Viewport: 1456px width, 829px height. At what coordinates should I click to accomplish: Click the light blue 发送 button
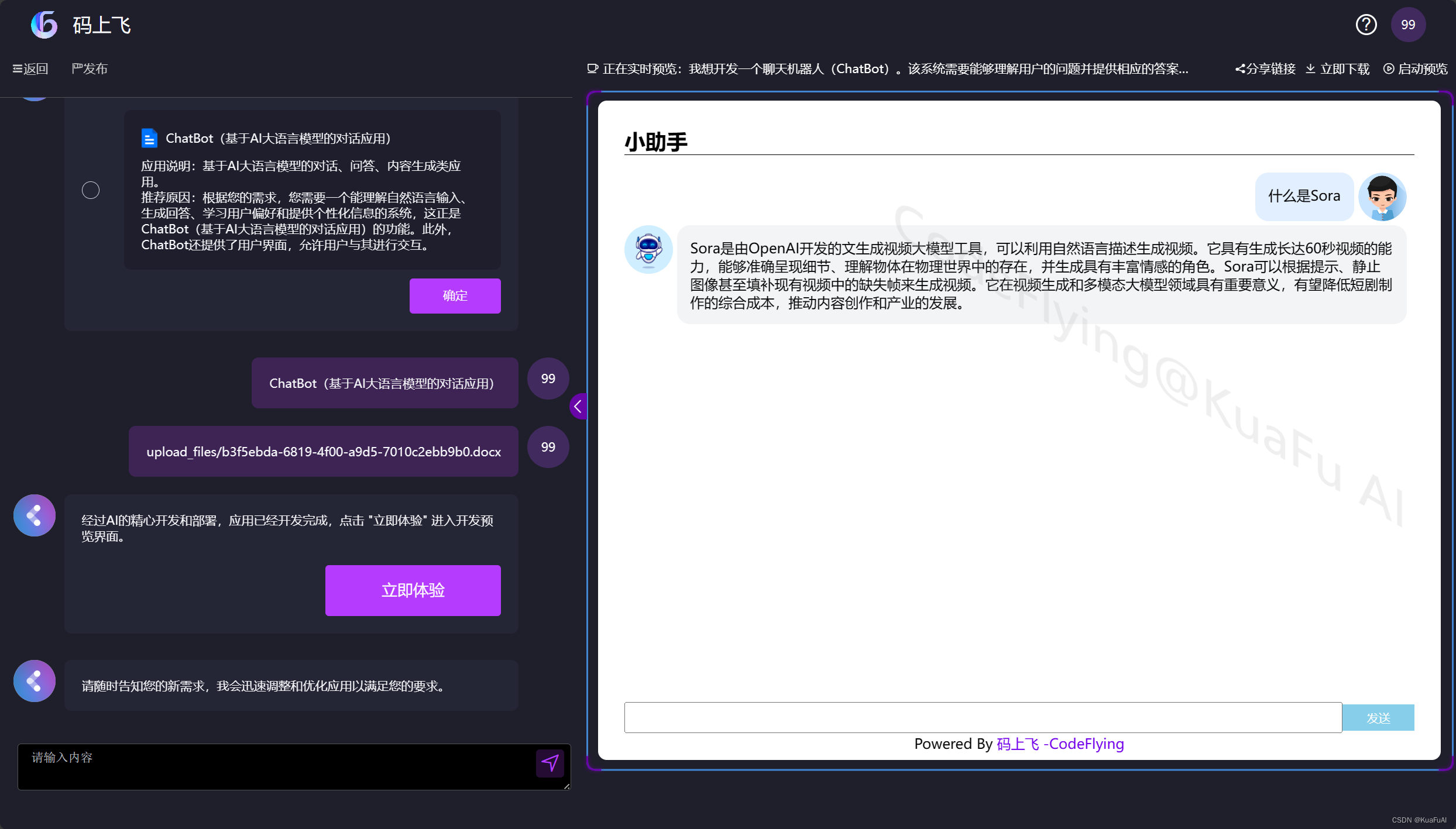[x=1378, y=718]
